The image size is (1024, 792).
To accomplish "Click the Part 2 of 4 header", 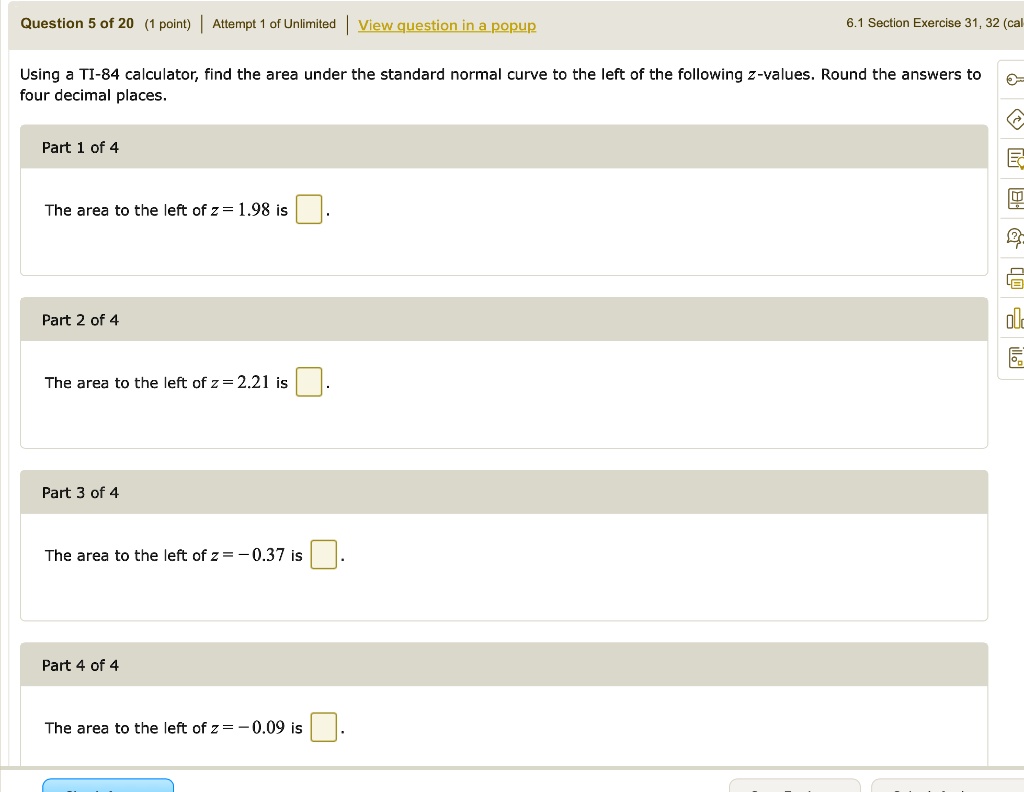I will click(80, 319).
